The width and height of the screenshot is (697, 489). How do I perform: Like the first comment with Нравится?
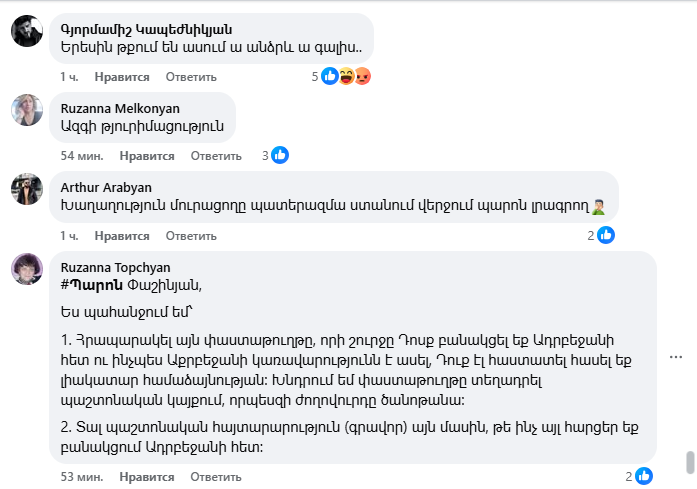coord(122,77)
